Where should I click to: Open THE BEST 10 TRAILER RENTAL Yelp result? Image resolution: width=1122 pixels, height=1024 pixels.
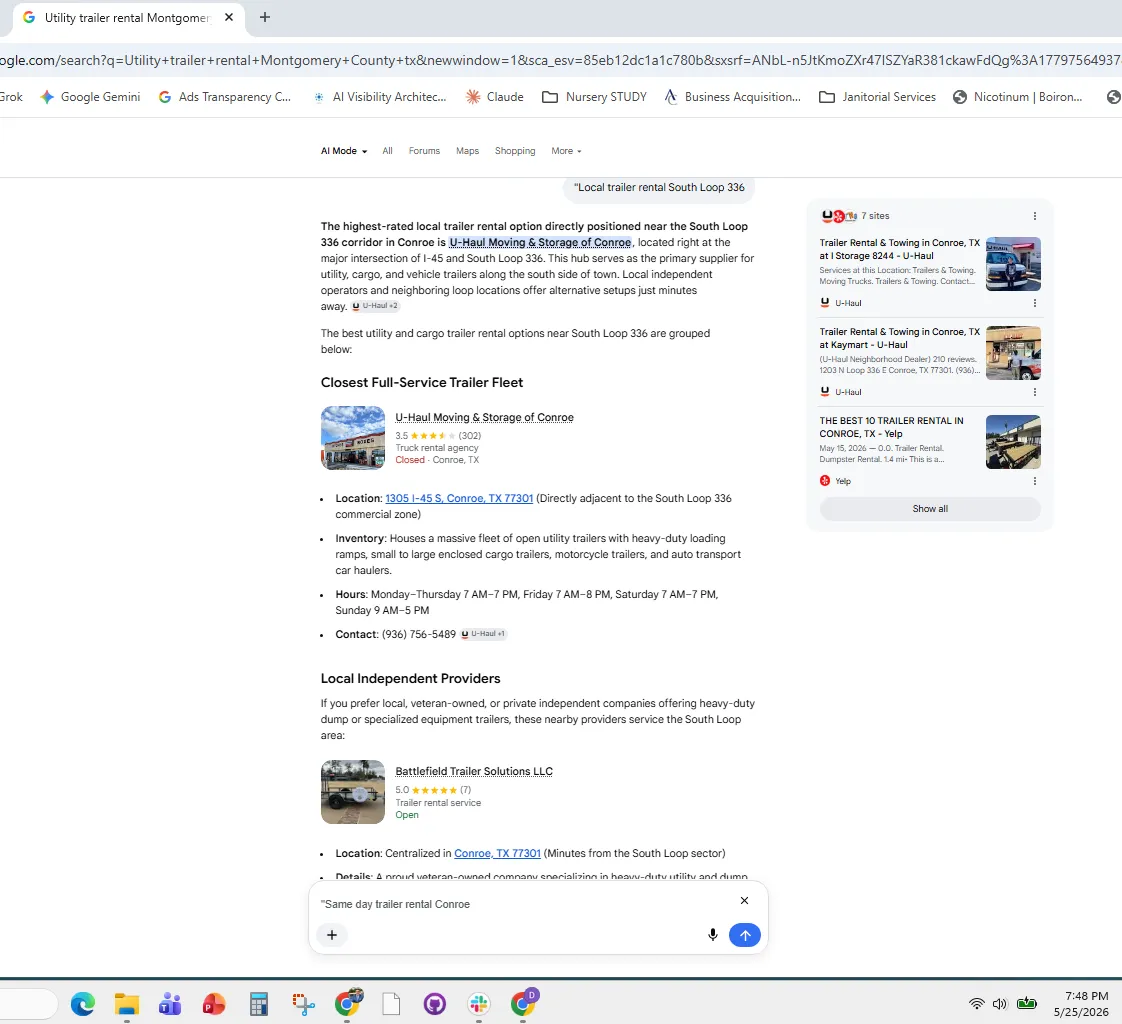[x=892, y=427]
